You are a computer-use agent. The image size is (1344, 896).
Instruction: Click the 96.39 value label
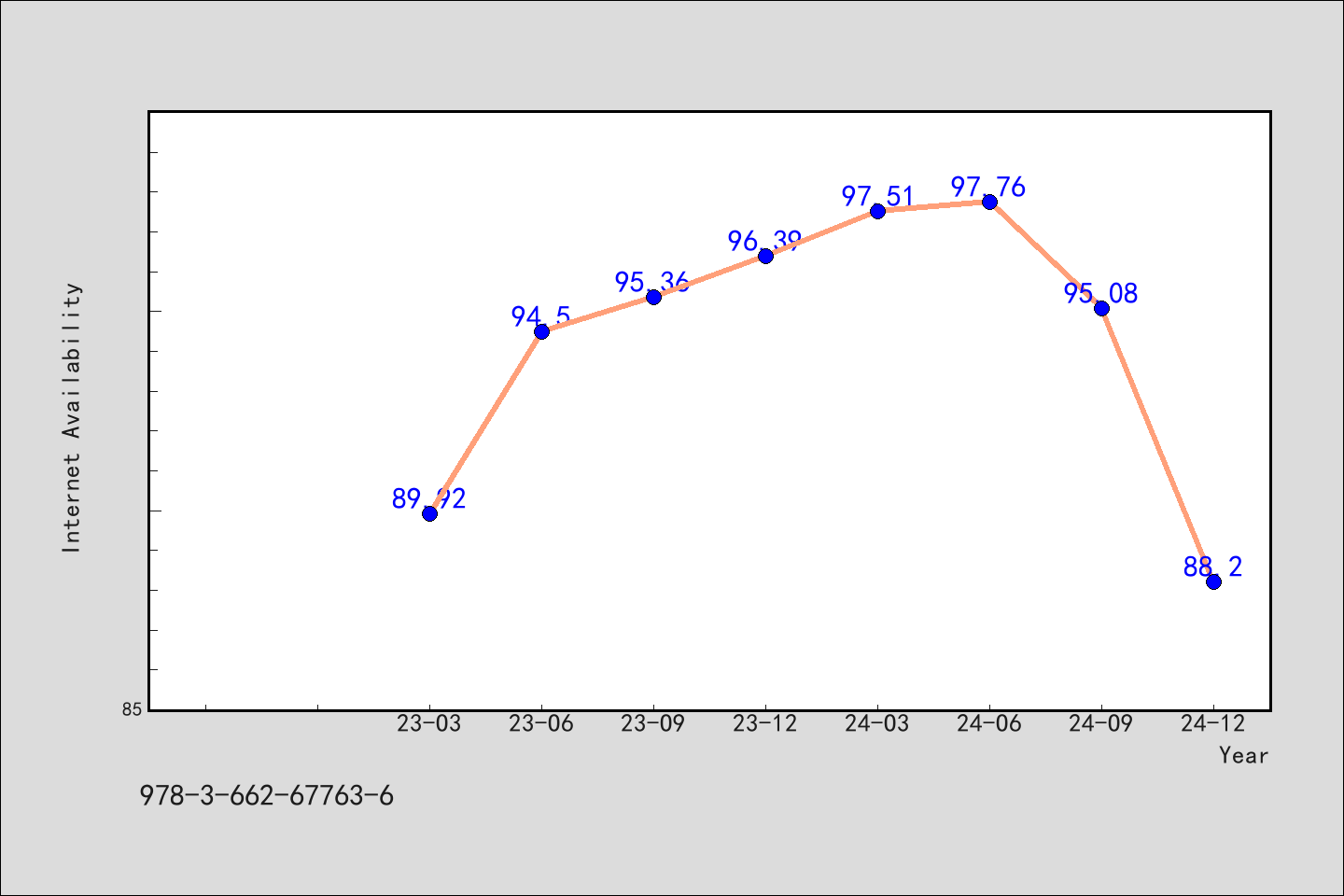pos(765,242)
